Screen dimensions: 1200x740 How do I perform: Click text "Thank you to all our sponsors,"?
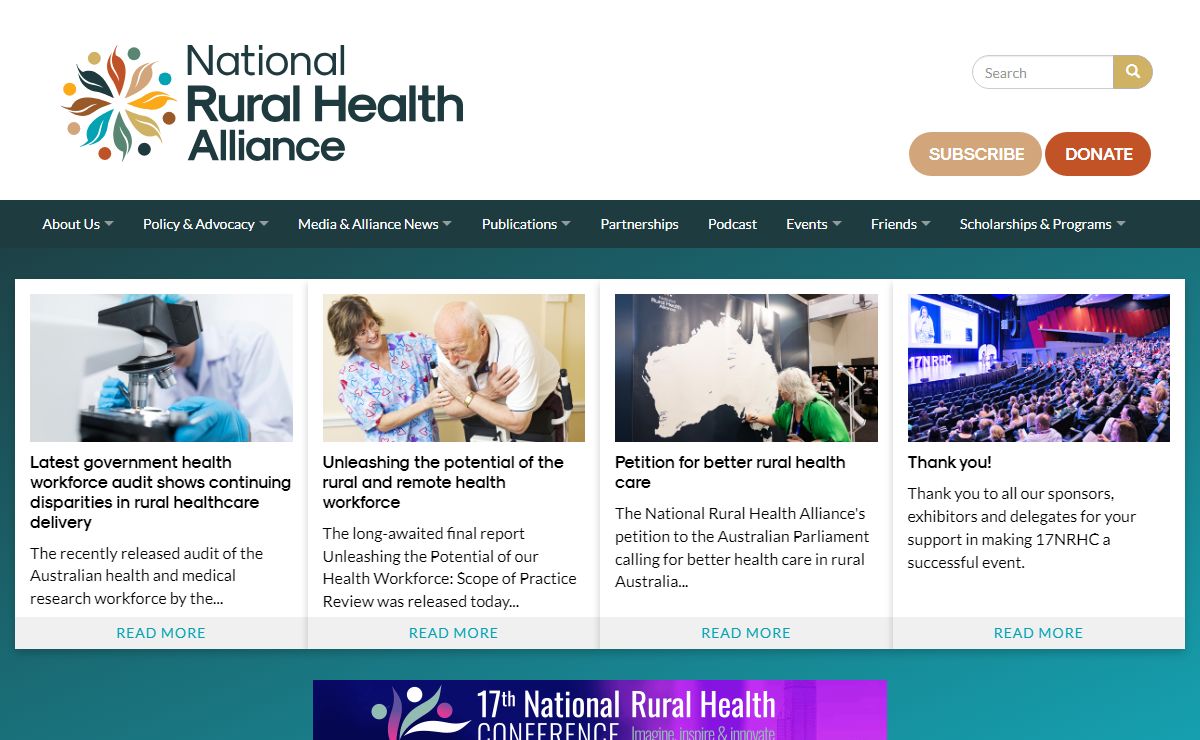(1011, 493)
